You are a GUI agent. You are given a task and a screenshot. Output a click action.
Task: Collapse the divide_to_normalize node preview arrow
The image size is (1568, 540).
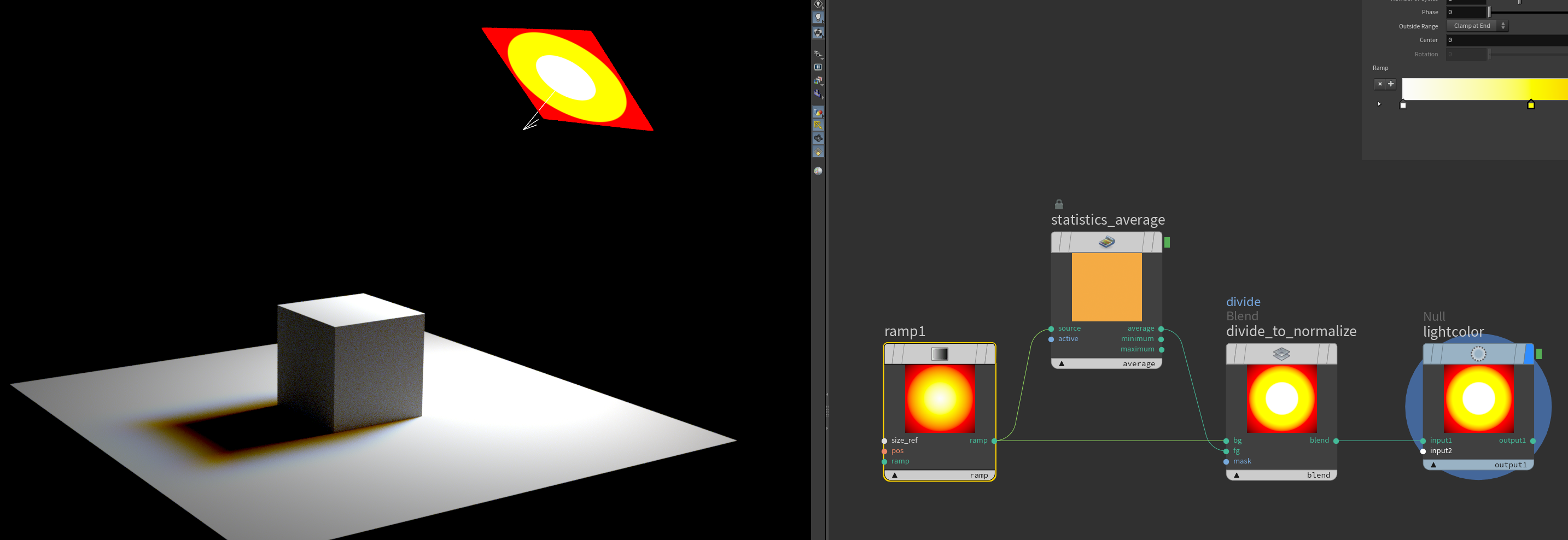coord(1236,476)
